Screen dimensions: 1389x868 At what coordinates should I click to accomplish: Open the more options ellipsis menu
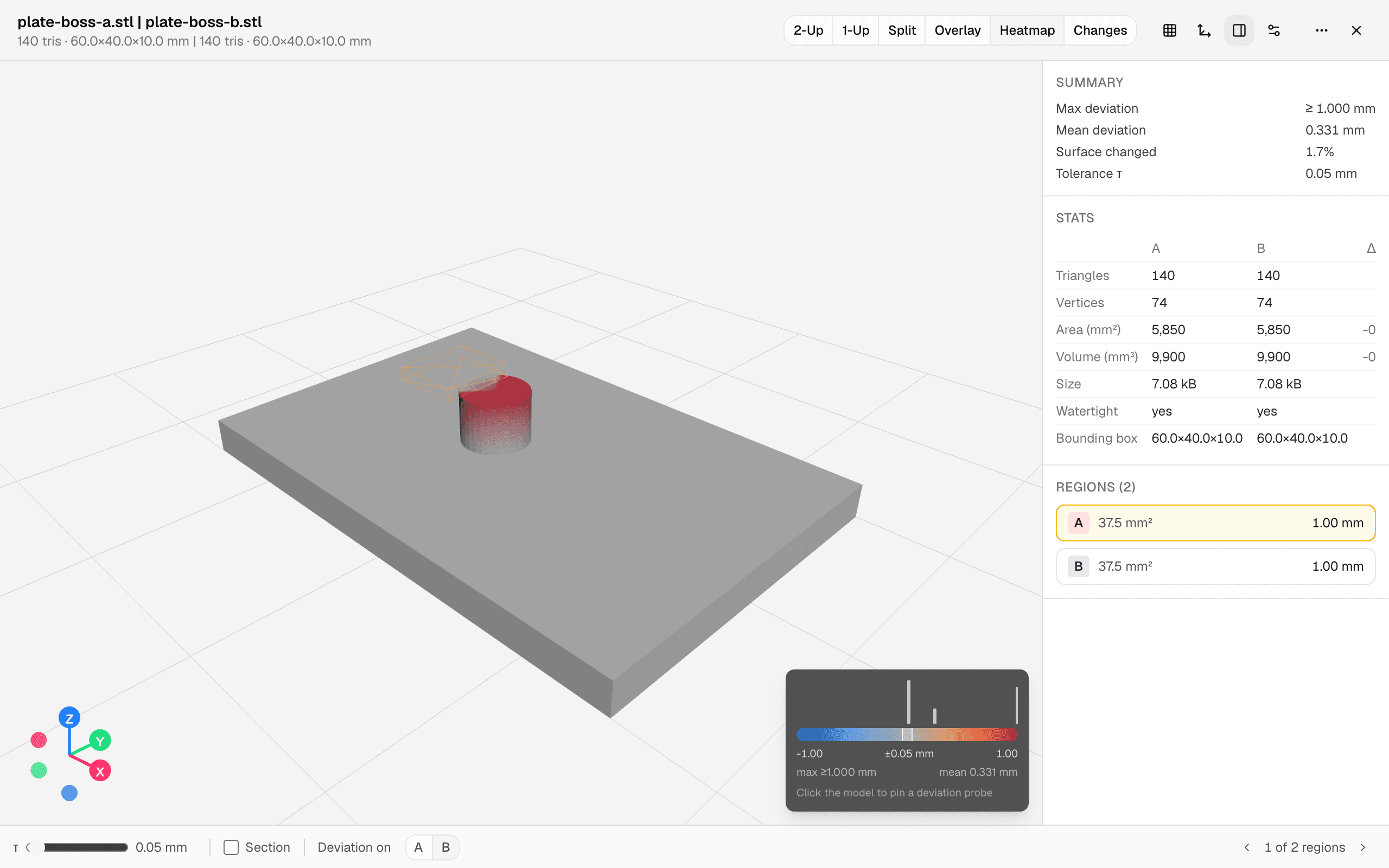pos(1321,30)
